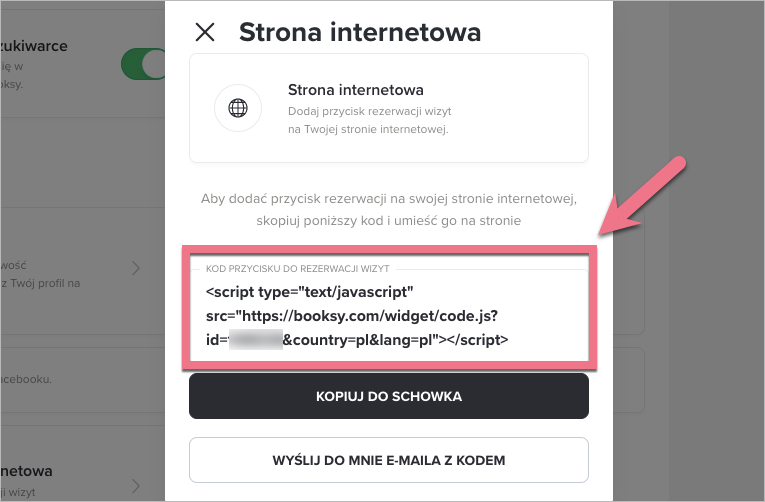Image resolution: width=765 pixels, height=502 pixels.
Task: Close the Strona internetowa dialog with X
Action: pos(205,32)
